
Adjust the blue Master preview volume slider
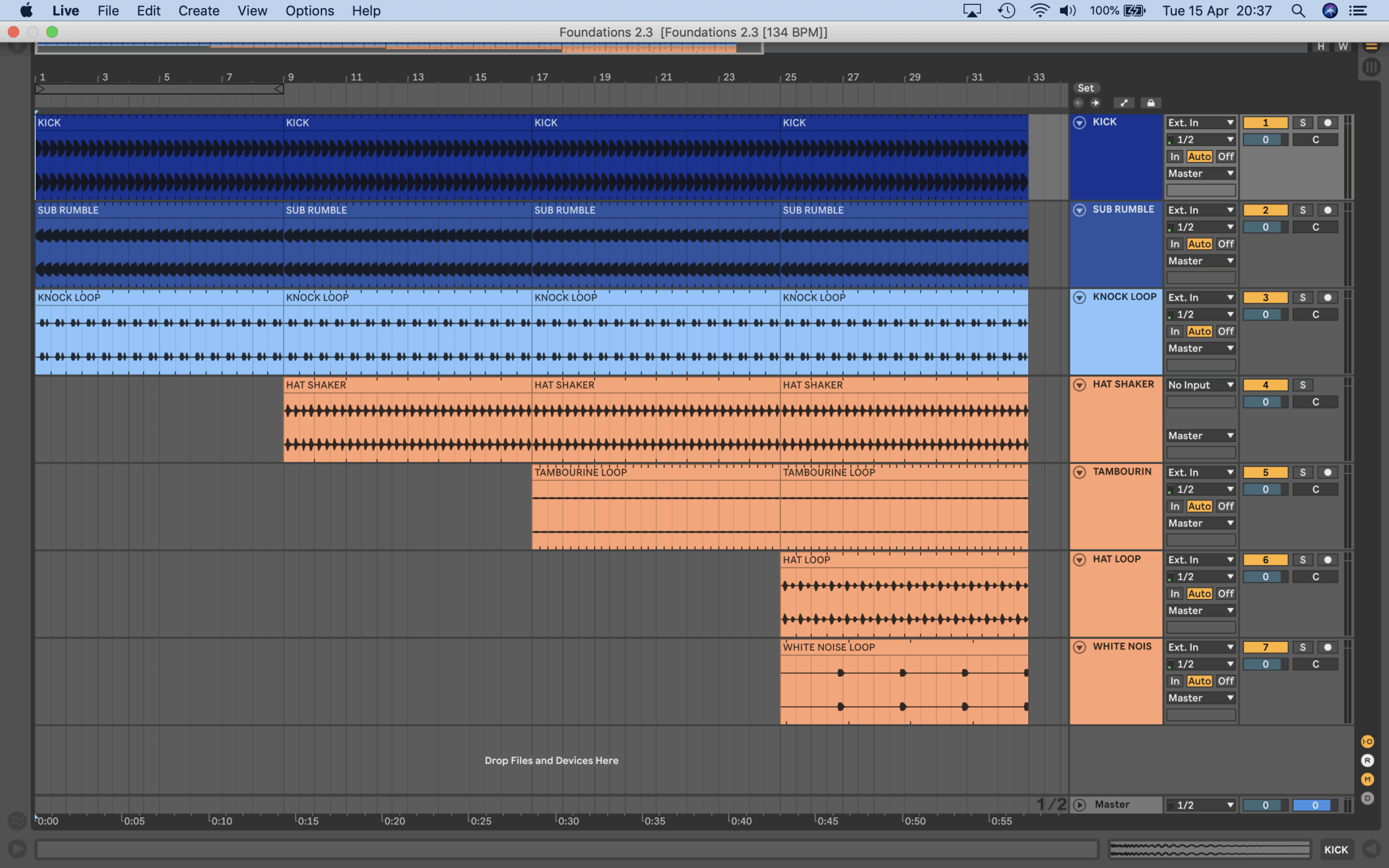coord(1314,805)
